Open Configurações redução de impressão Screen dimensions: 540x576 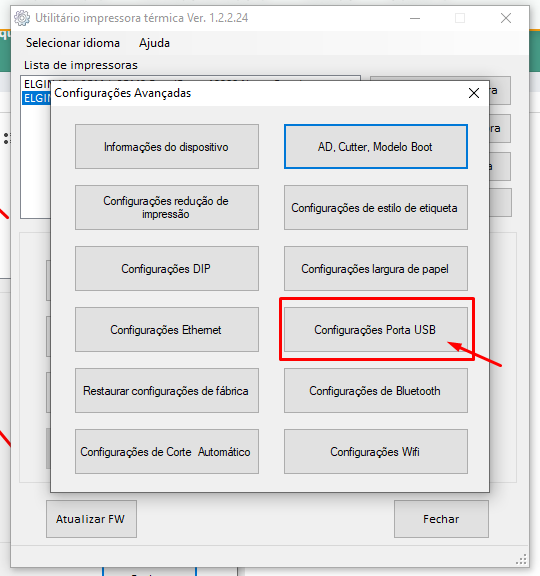pos(167,208)
